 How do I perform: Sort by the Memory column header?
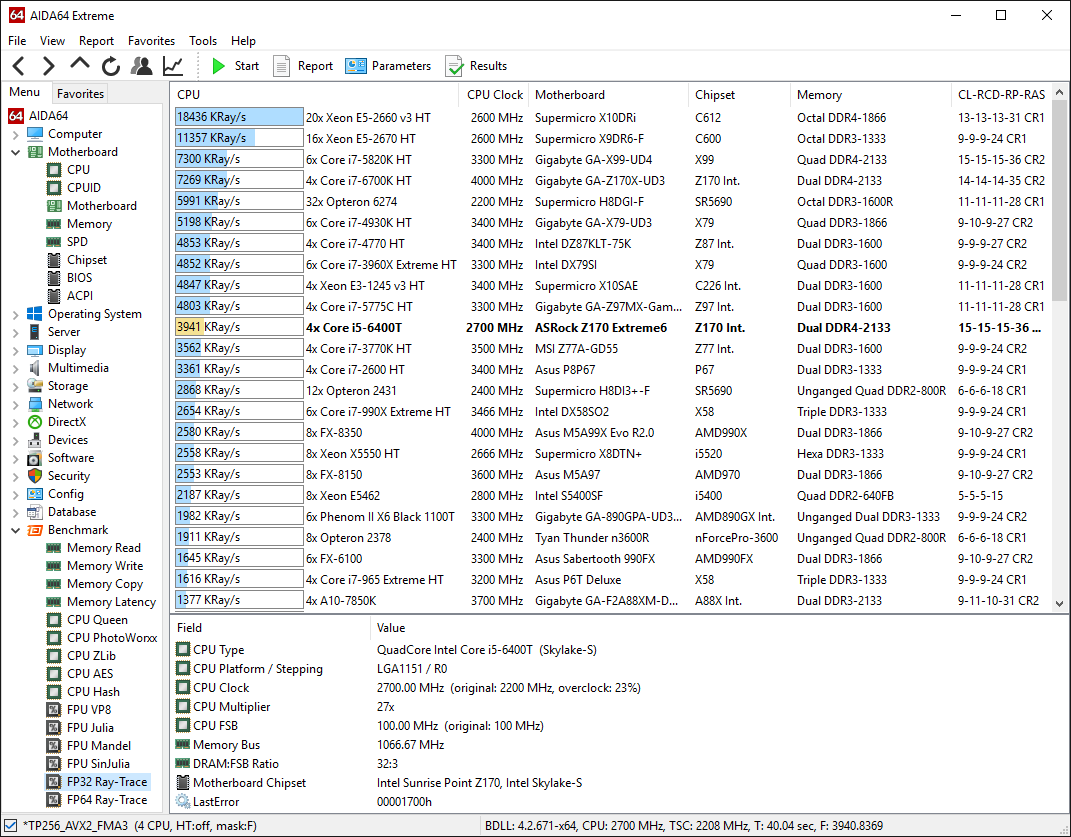[870, 95]
